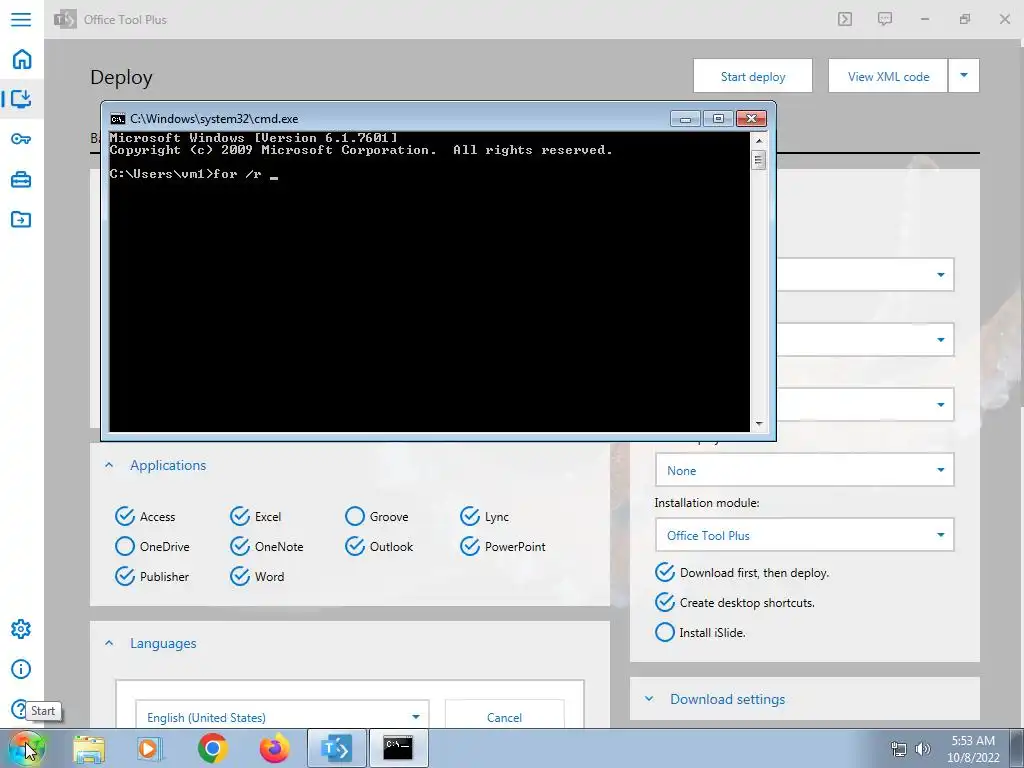Screen dimensions: 1024x768
Task: Click View XML code button
Action: coord(888,76)
